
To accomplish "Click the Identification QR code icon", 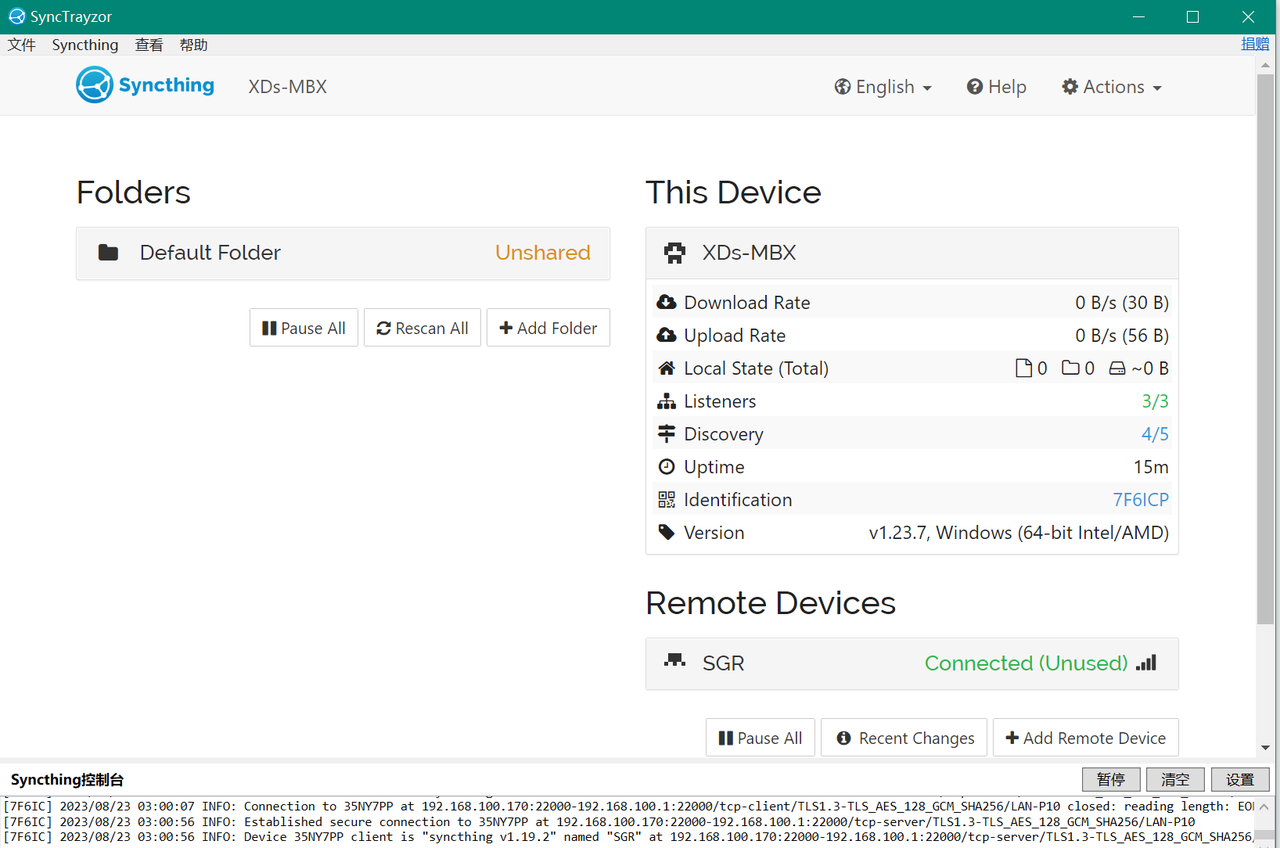I will pyautogui.click(x=666, y=500).
